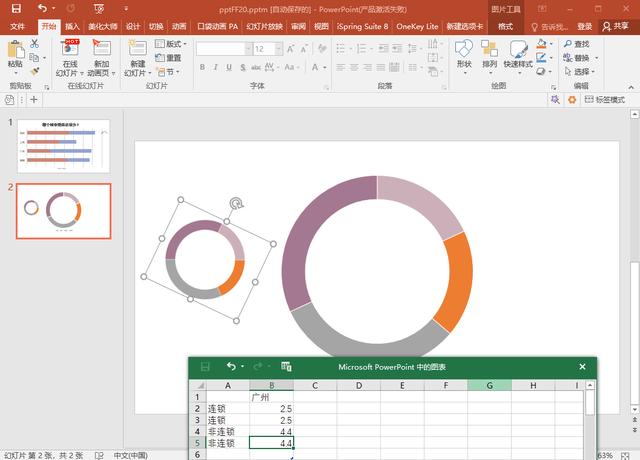Open the Animation (动画) tab
Image resolution: width=640 pixels, height=460 pixels.
(179, 27)
